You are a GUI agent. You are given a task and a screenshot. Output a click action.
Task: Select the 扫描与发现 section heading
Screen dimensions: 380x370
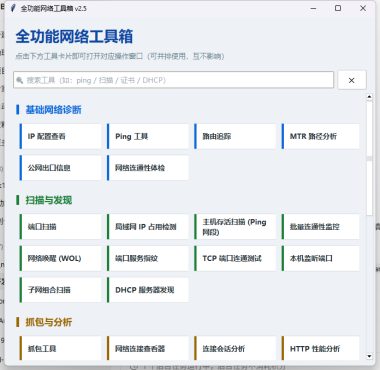click(49, 200)
